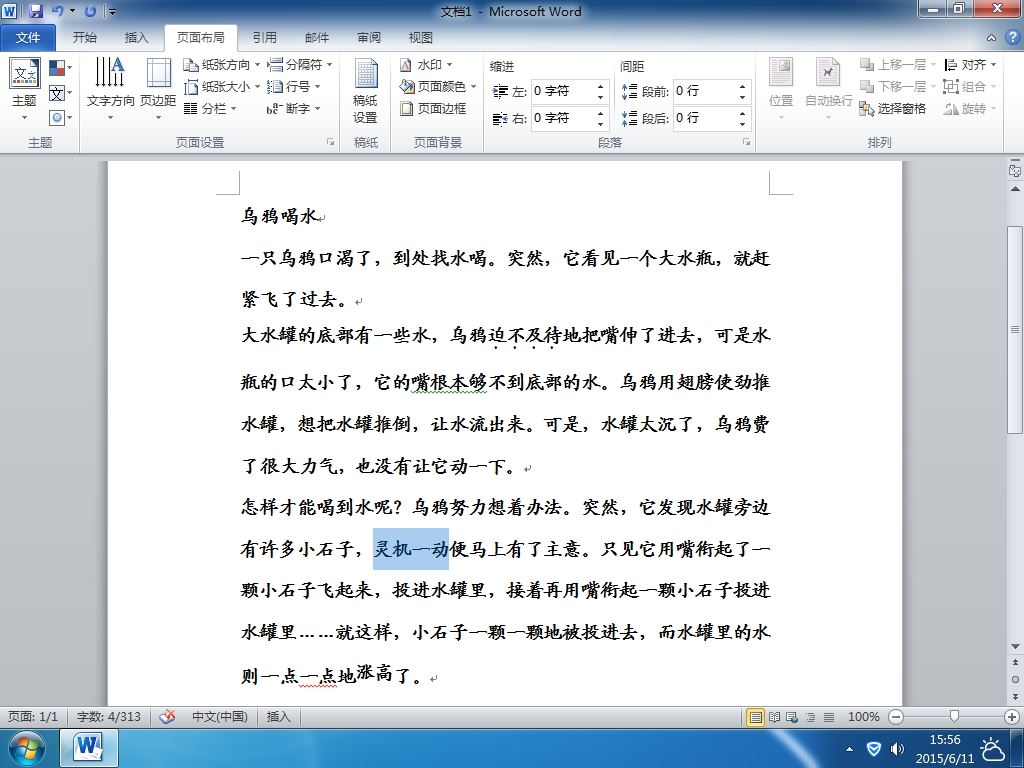
Task: Decrease spacing after with down arrow
Action: point(743,124)
